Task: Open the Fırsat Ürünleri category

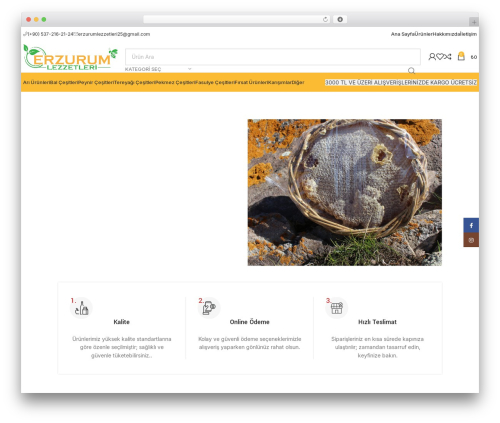Action: [x=251, y=82]
